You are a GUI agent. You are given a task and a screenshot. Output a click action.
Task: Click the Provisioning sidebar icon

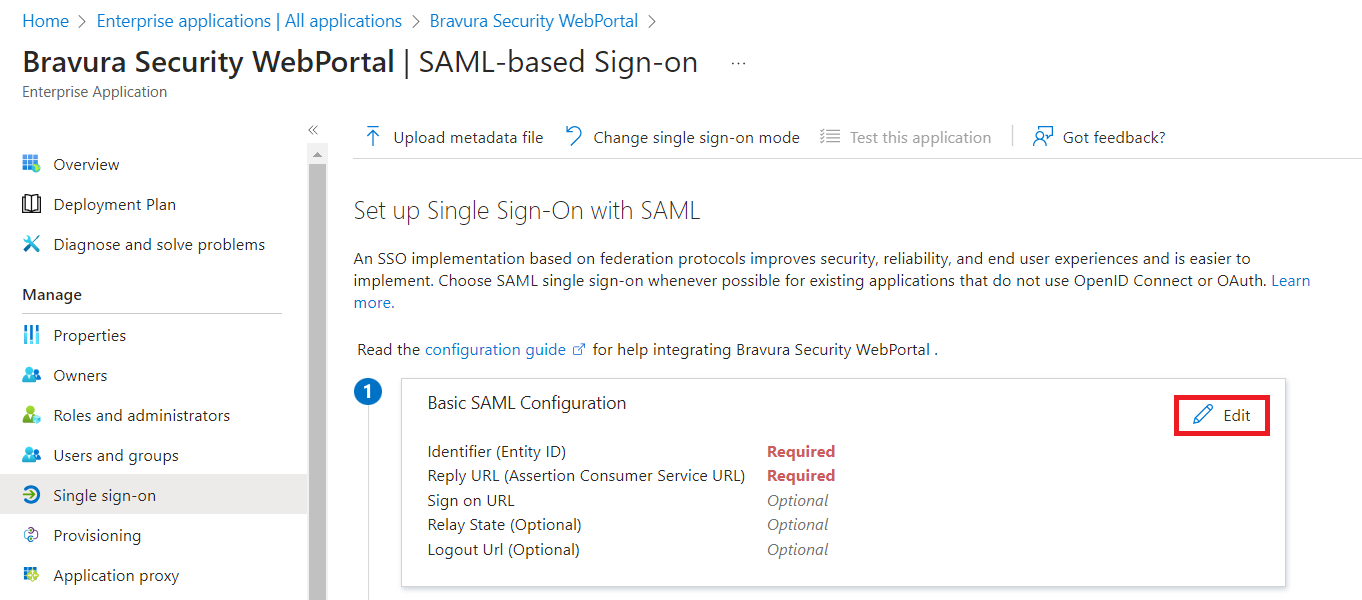31,534
